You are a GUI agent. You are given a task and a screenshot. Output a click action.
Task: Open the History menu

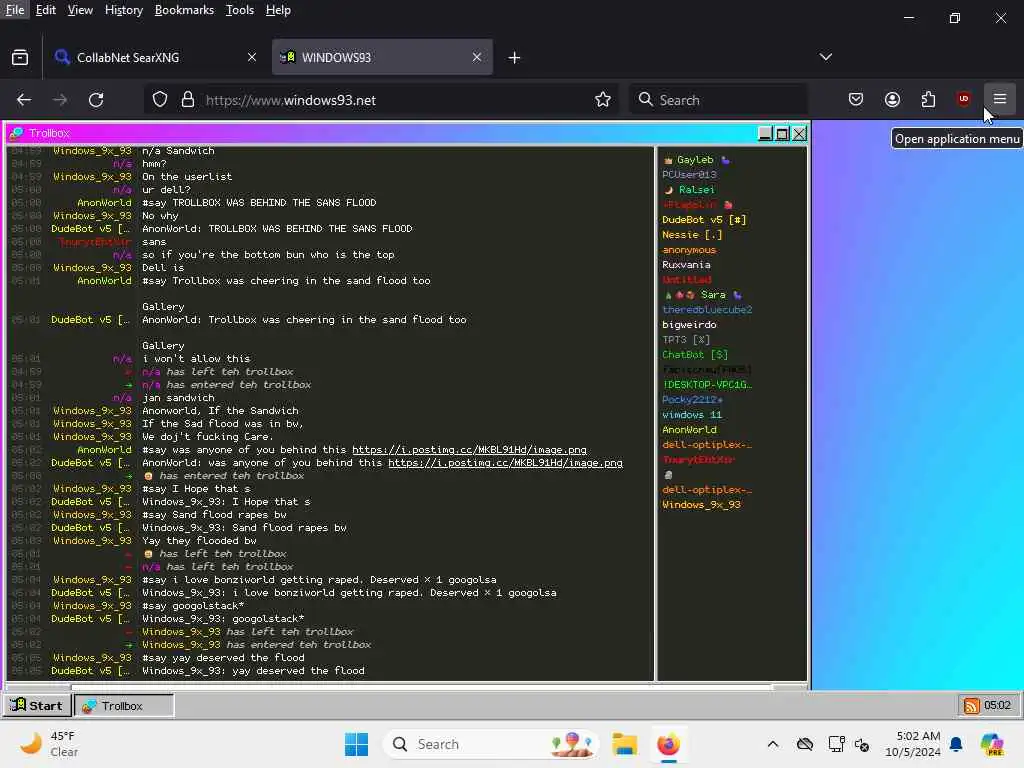tap(123, 10)
